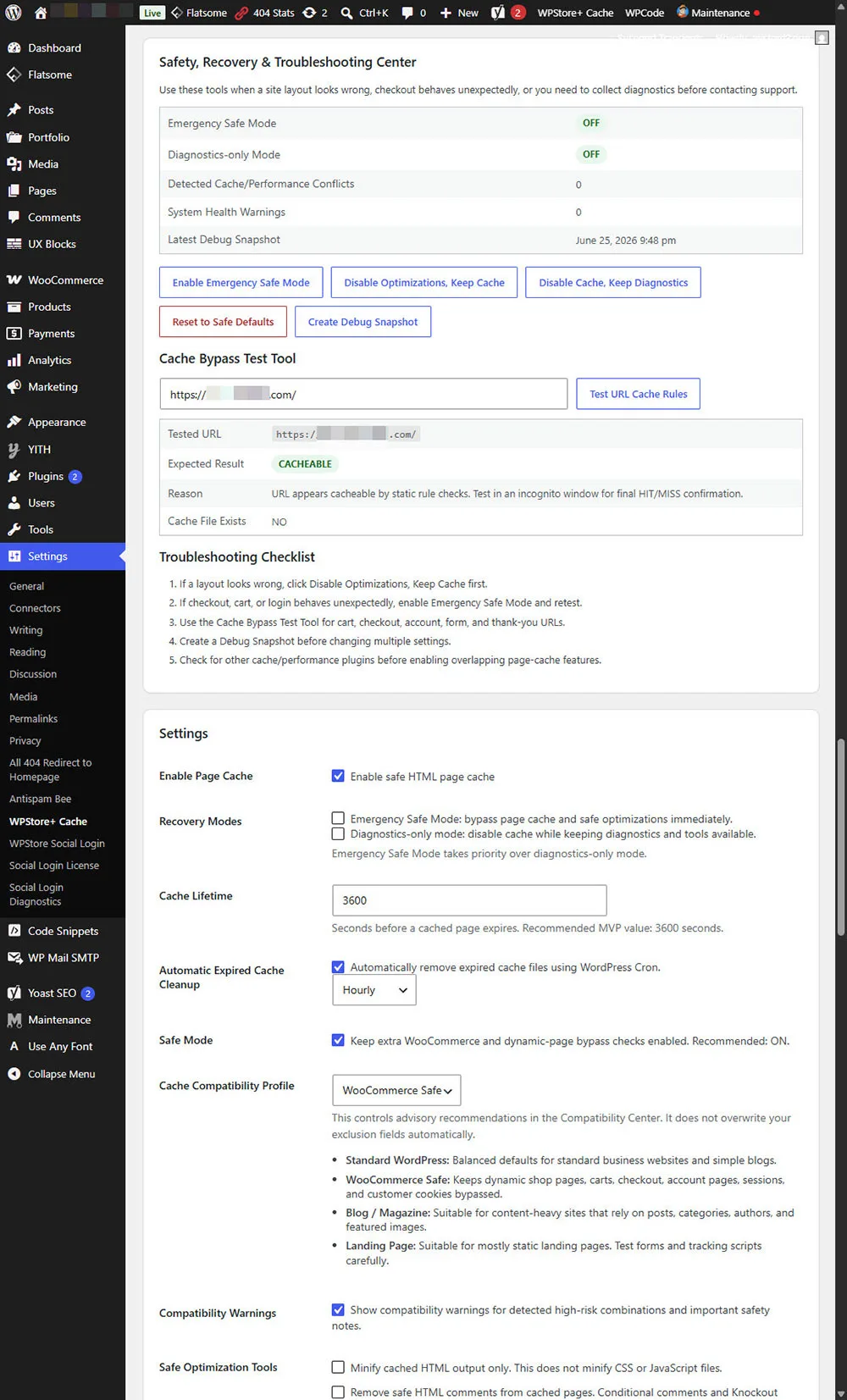The image size is (847, 1400).
Task: Click Enable Emergency Safe Mode button
Action: point(241,283)
